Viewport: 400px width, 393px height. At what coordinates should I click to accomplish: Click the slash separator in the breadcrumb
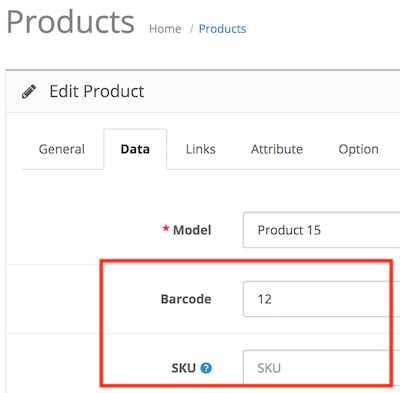191,29
